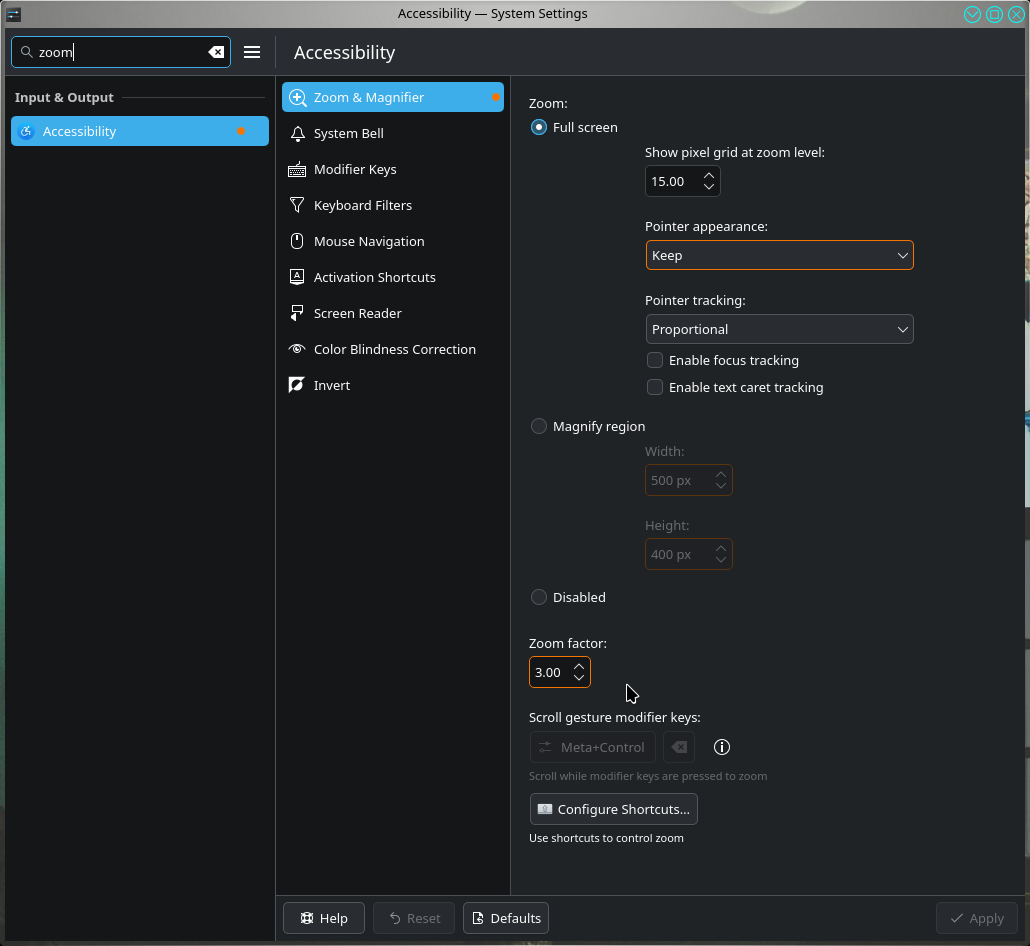The height and width of the screenshot is (946, 1030).
Task: Select Mouse Navigation in the list
Action: point(393,241)
